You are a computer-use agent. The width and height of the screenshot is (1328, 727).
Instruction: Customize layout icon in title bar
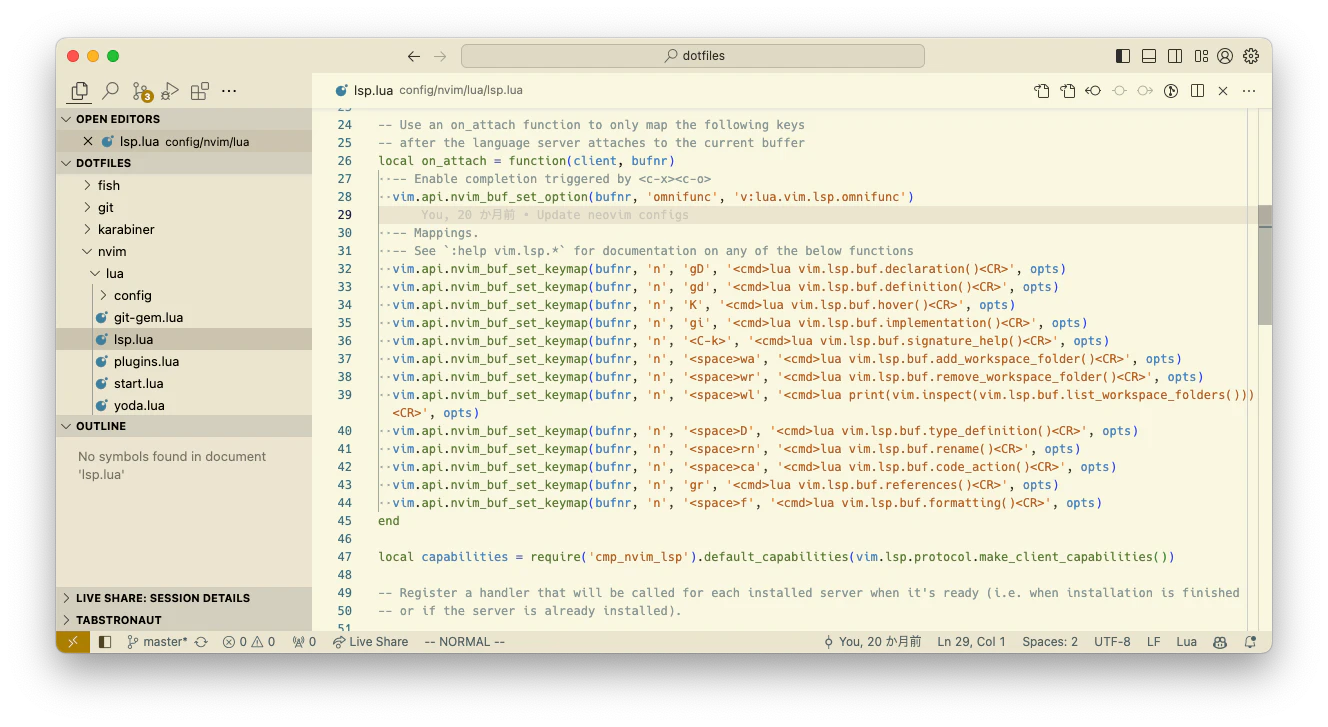click(1201, 56)
